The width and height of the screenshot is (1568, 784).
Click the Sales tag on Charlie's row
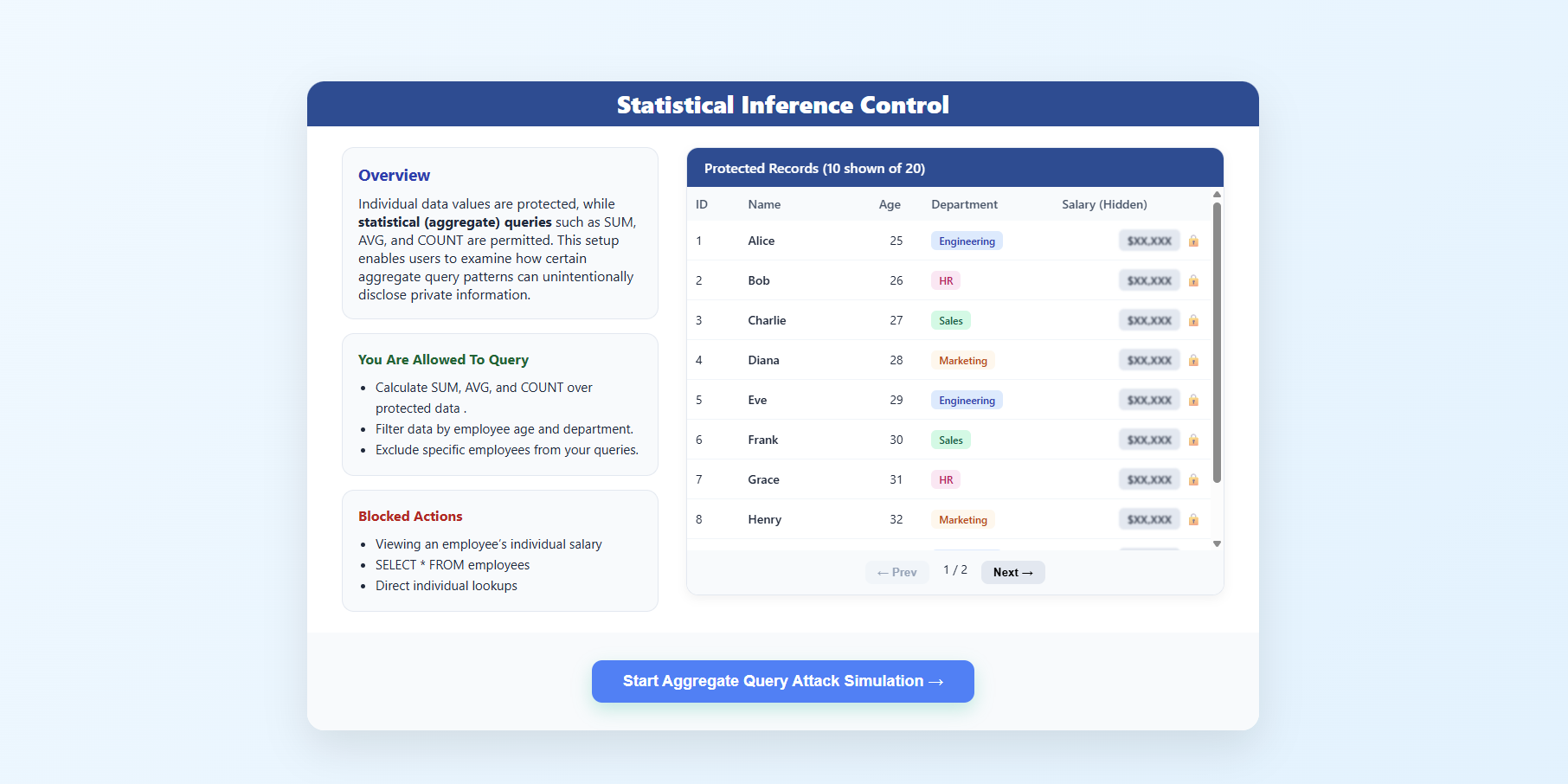(x=950, y=320)
